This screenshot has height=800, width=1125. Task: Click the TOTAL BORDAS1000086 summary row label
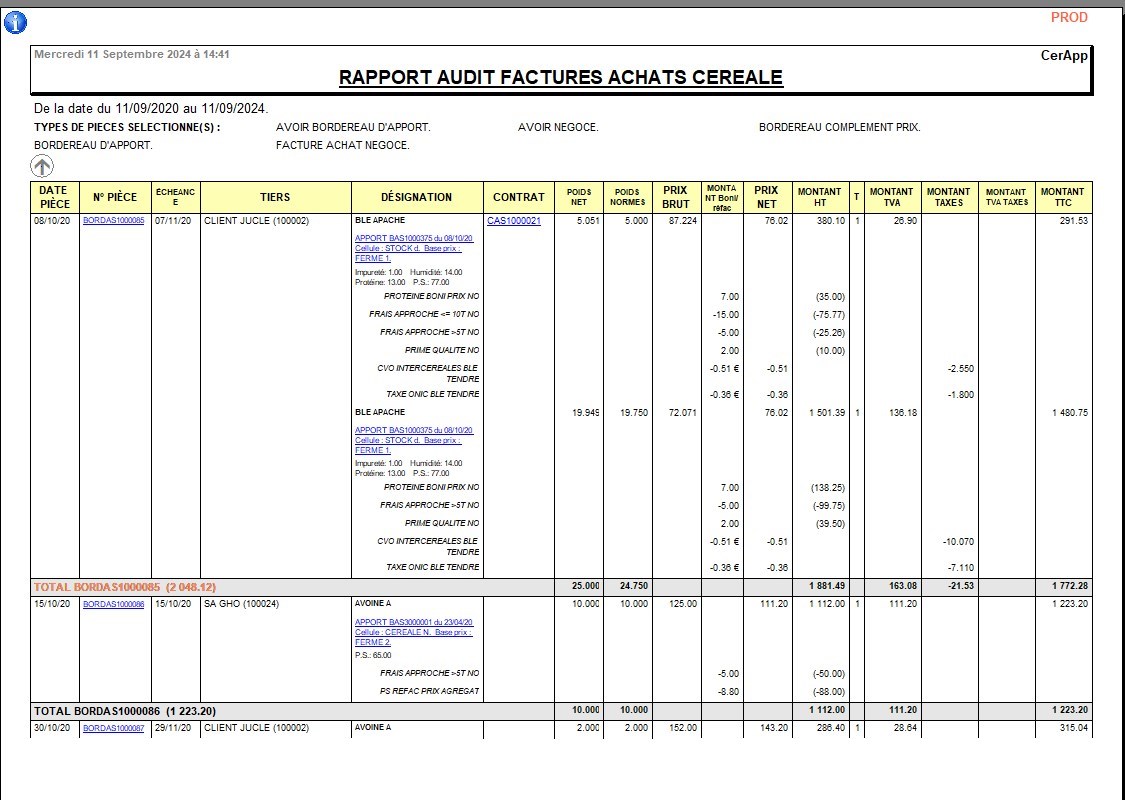[x=125, y=711]
